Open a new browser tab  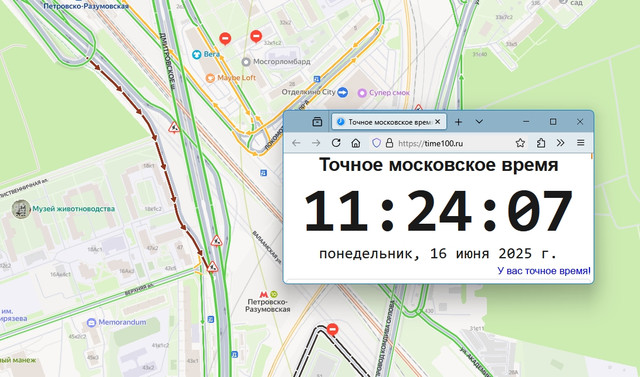(458, 122)
